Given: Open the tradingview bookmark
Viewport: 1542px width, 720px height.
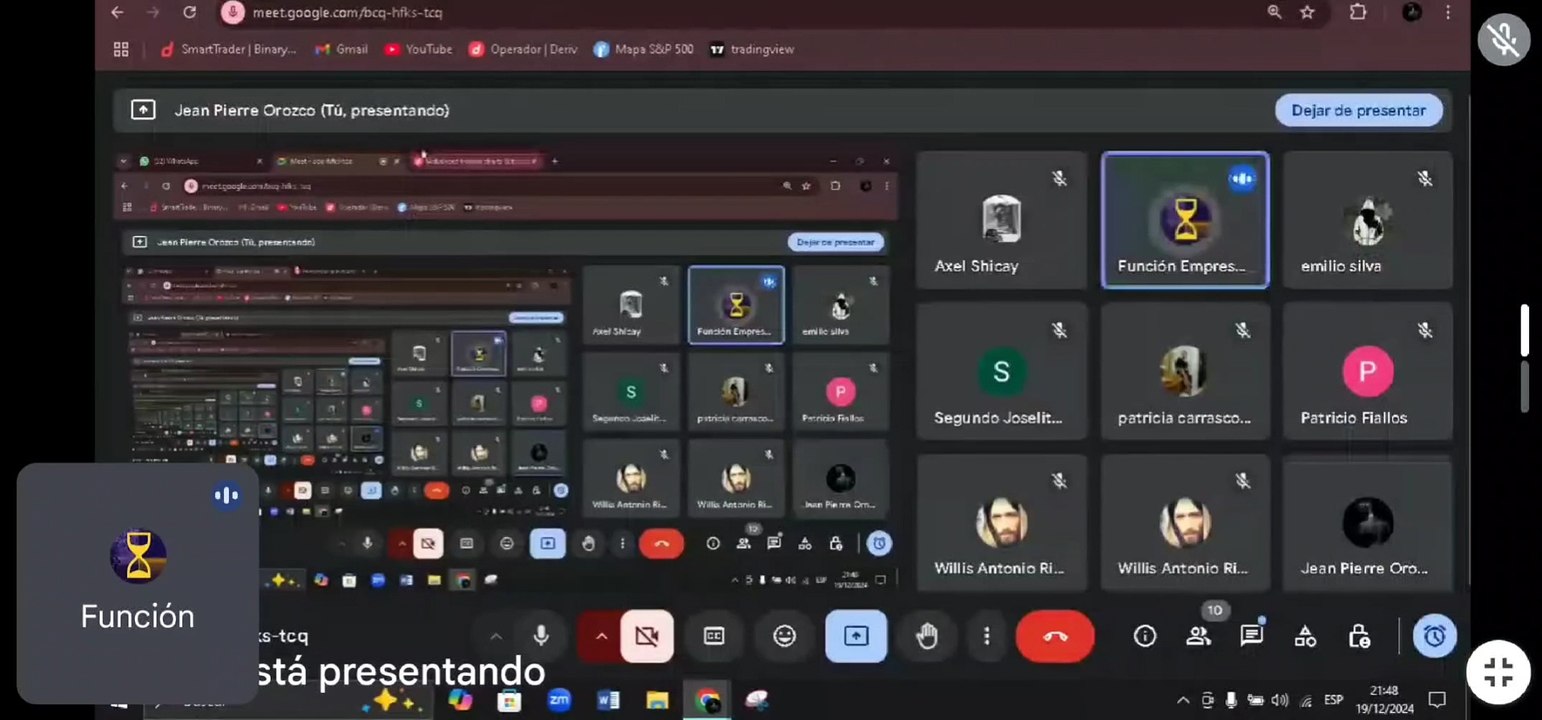Looking at the screenshot, I should coord(751,49).
